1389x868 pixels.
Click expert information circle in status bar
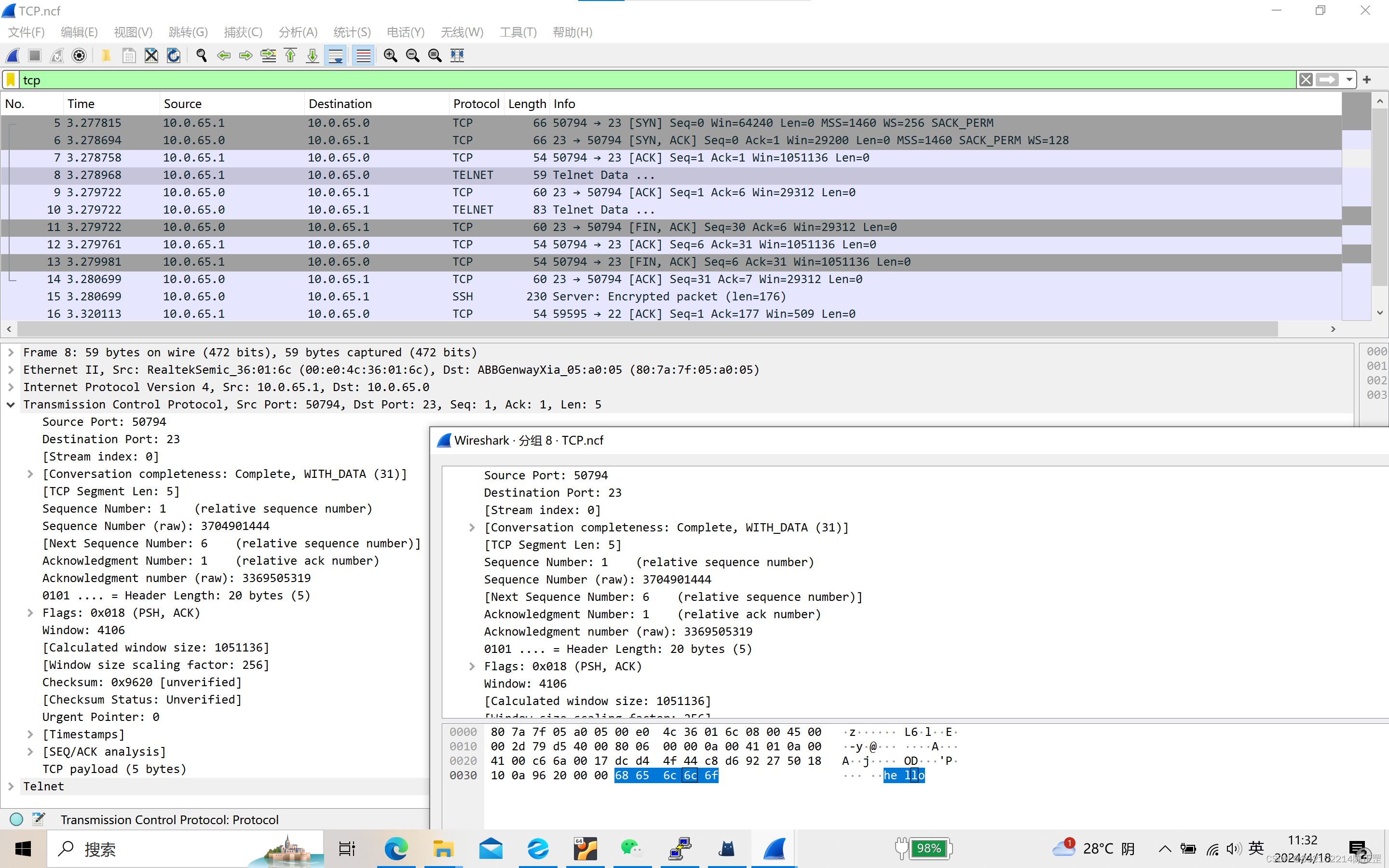[17, 819]
